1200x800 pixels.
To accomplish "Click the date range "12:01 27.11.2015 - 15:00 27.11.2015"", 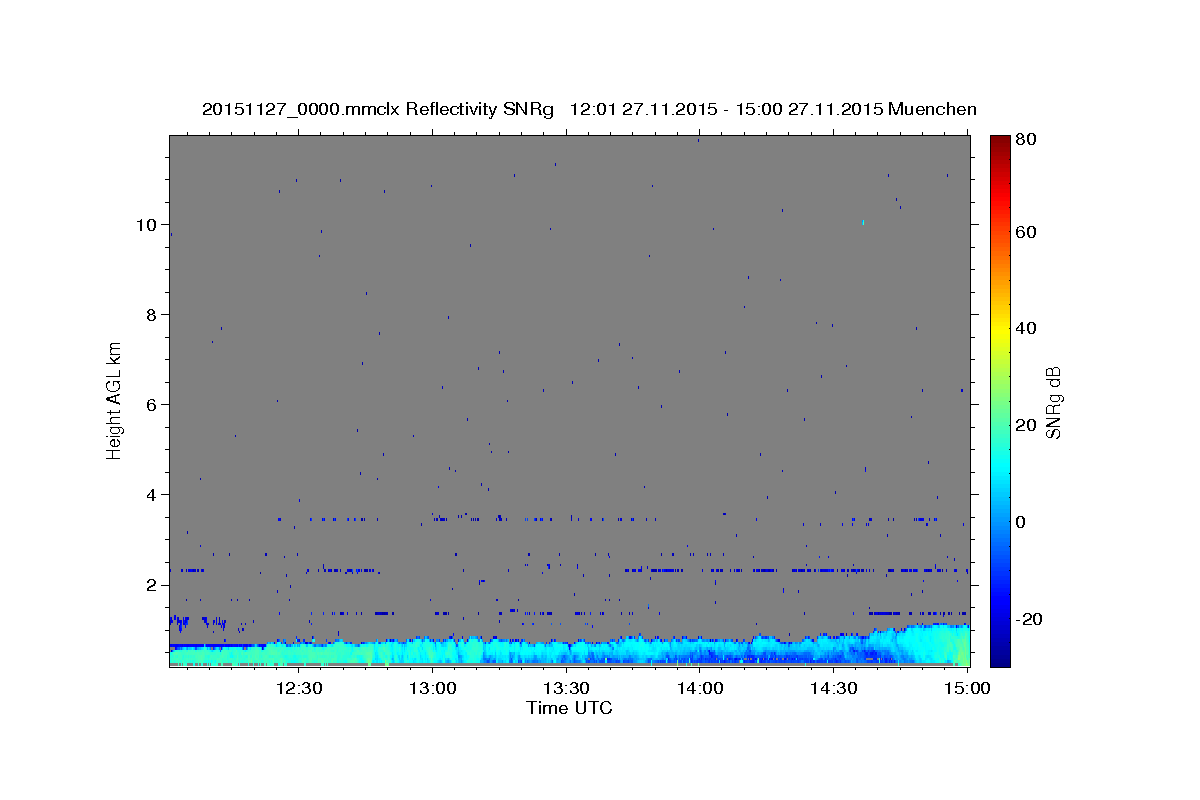I will [x=725, y=109].
